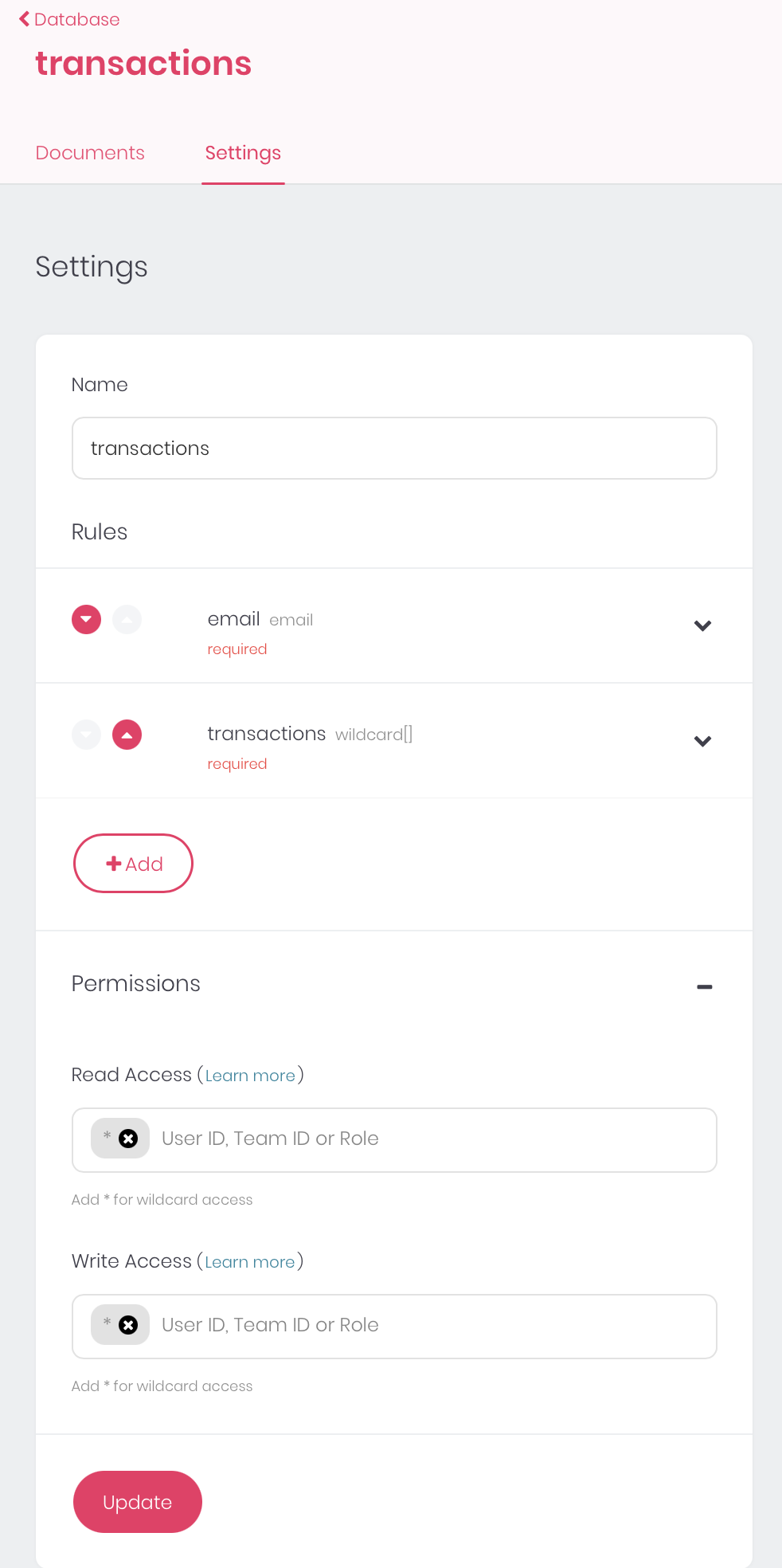Image resolution: width=782 pixels, height=1568 pixels.
Task: Open Read Access Learn more link
Action: click(x=250, y=1076)
